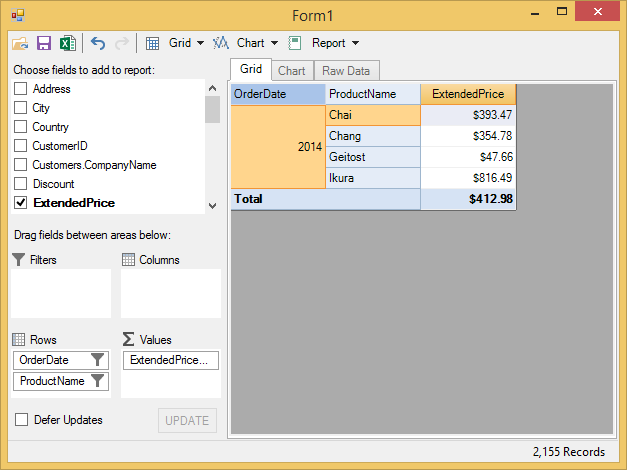627x470 pixels.
Task: Click the Save floppy disk icon
Action: pyautogui.click(x=44, y=43)
